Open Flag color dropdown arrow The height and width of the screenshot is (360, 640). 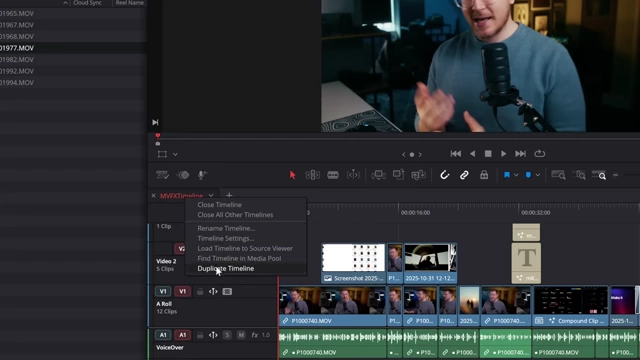click(x=516, y=175)
